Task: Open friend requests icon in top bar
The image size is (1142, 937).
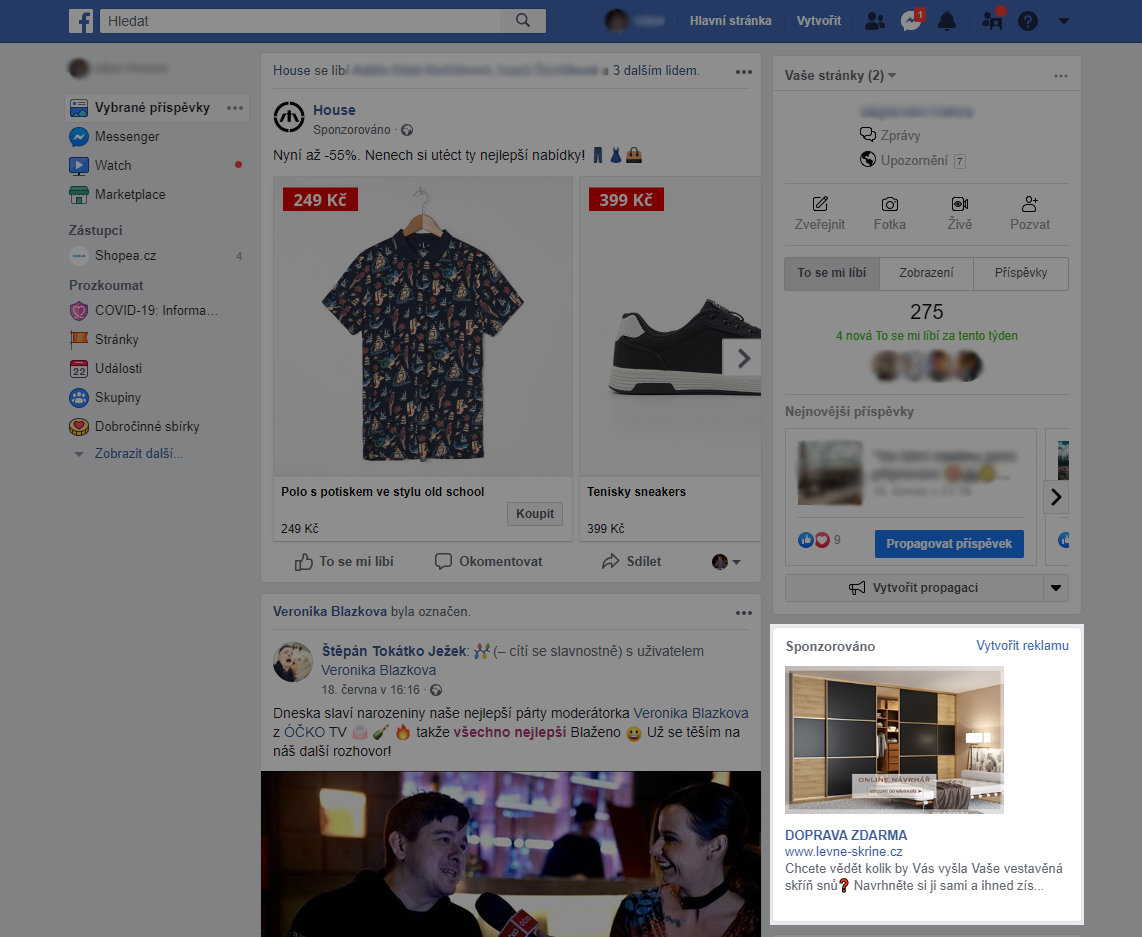Action: point(875,21)
